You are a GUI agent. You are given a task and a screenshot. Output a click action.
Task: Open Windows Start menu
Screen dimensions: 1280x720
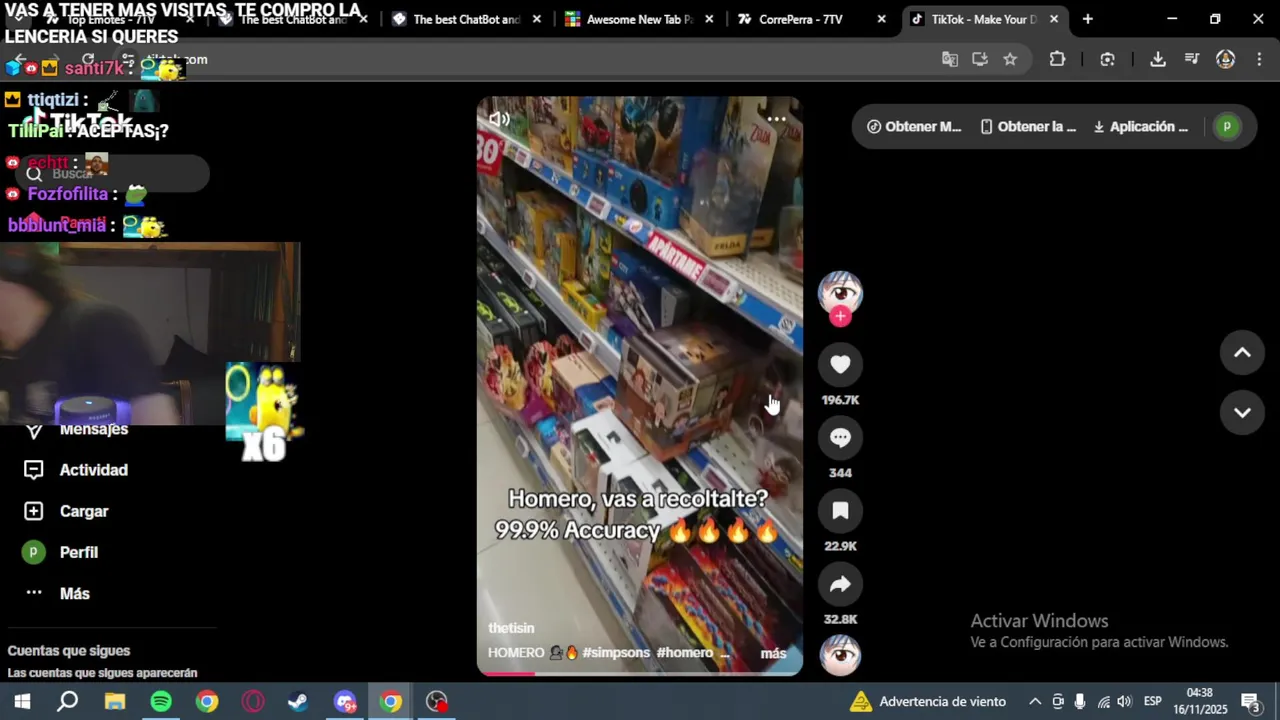click(22, 702)
